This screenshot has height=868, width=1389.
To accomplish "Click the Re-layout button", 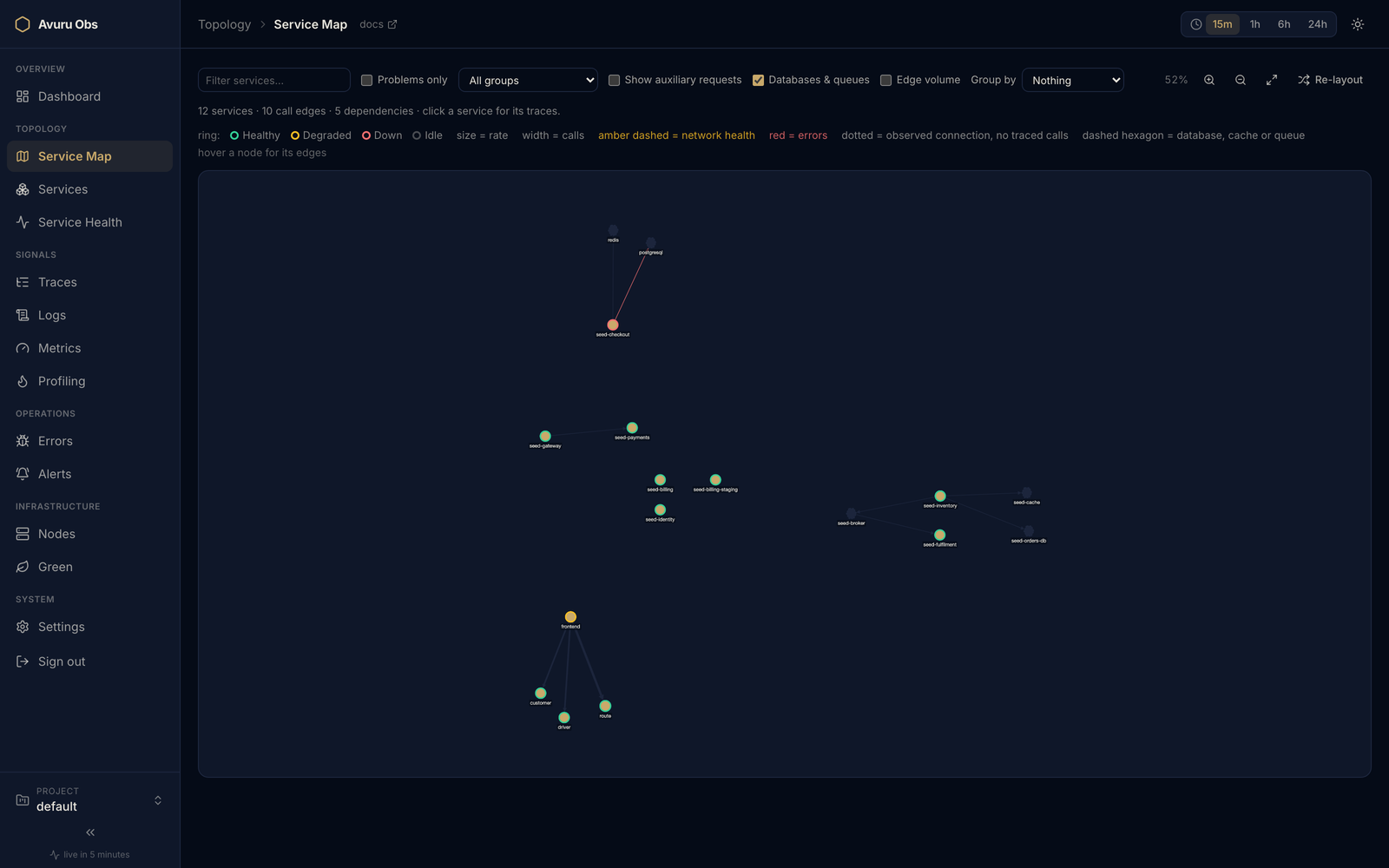I will (1330, 80).
